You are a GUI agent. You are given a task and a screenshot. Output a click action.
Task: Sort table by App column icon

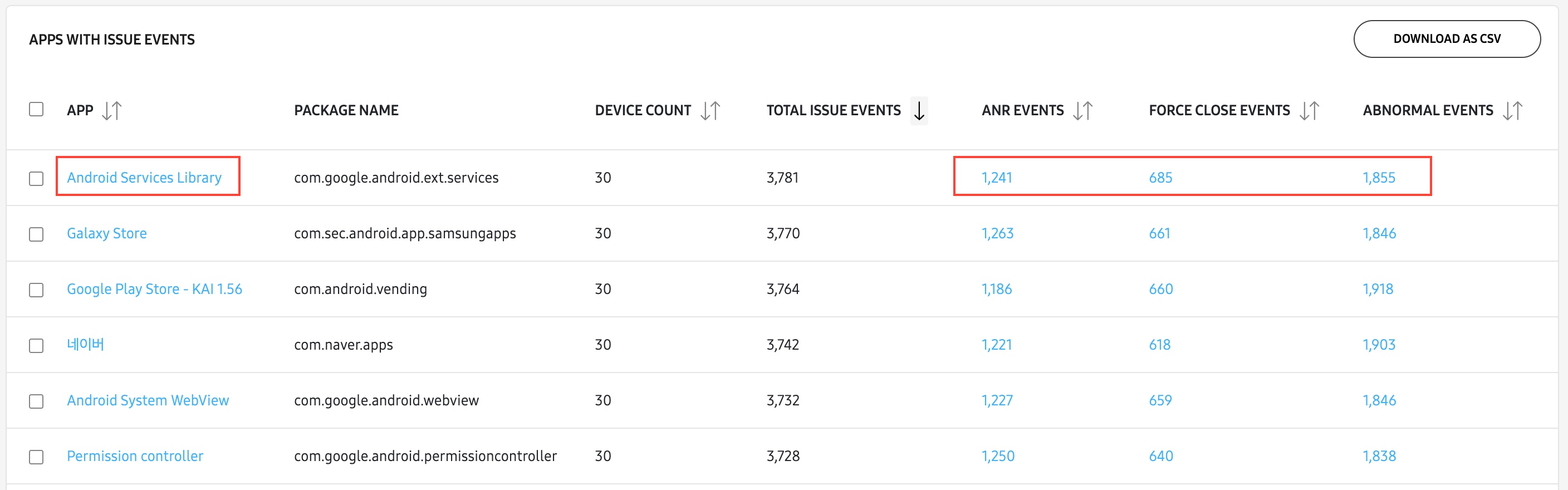pos(112,111)
